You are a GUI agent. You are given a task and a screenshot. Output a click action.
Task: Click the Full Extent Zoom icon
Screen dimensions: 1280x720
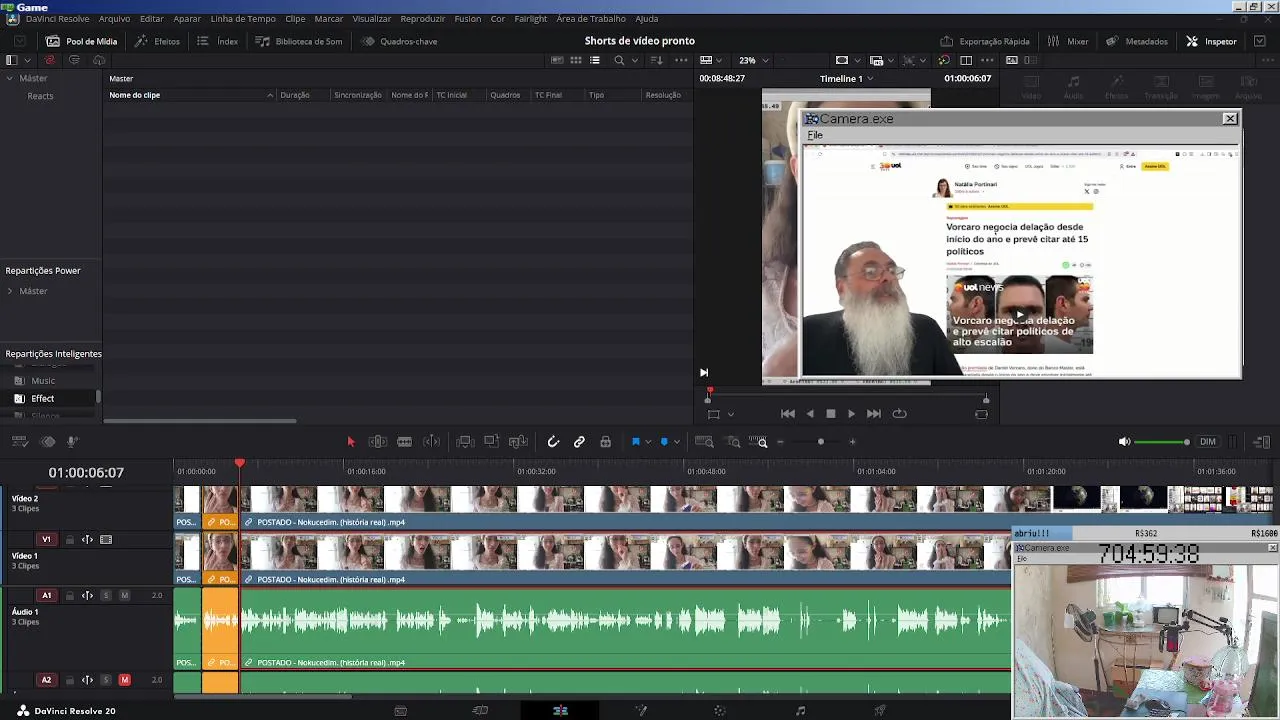(704, 442)
